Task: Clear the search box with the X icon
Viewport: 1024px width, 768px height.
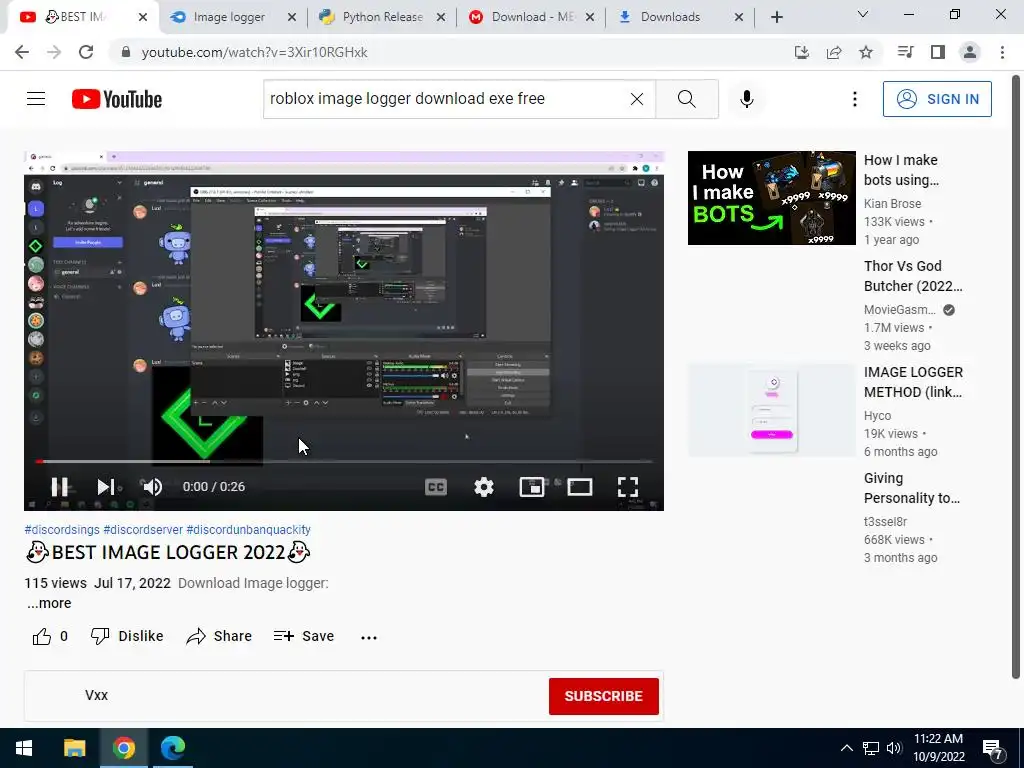Action: pos(637,99)
